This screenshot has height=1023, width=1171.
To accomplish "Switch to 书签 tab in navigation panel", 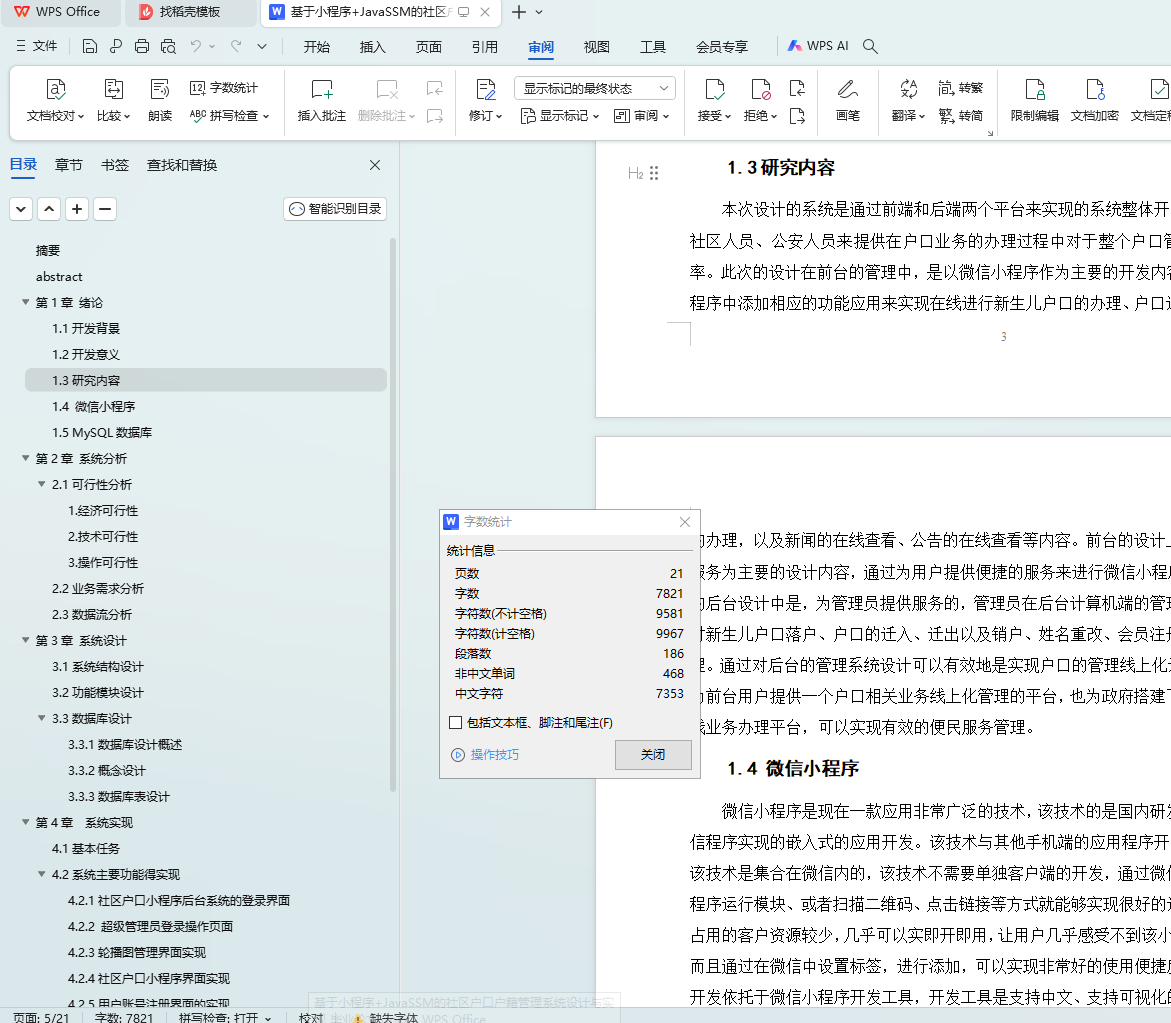I will pyautogui.click(x=115, y=165).
